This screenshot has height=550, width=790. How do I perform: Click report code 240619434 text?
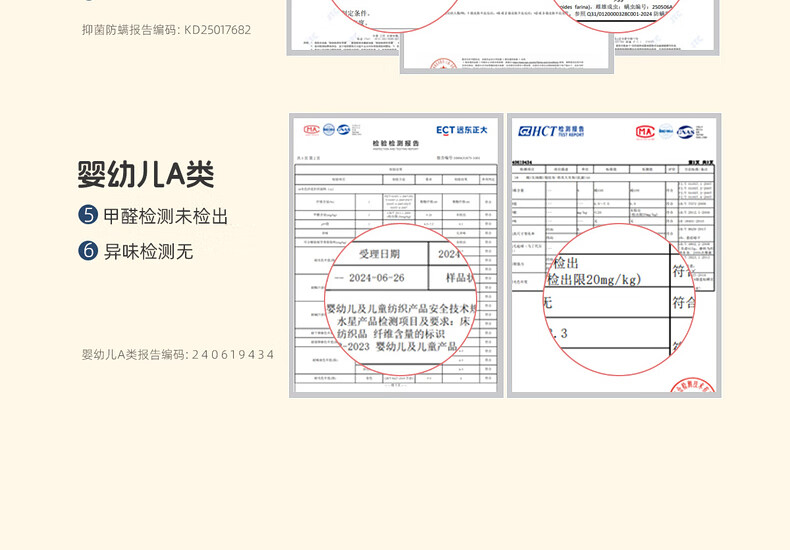pyautogui.click(x=178, y=355)
